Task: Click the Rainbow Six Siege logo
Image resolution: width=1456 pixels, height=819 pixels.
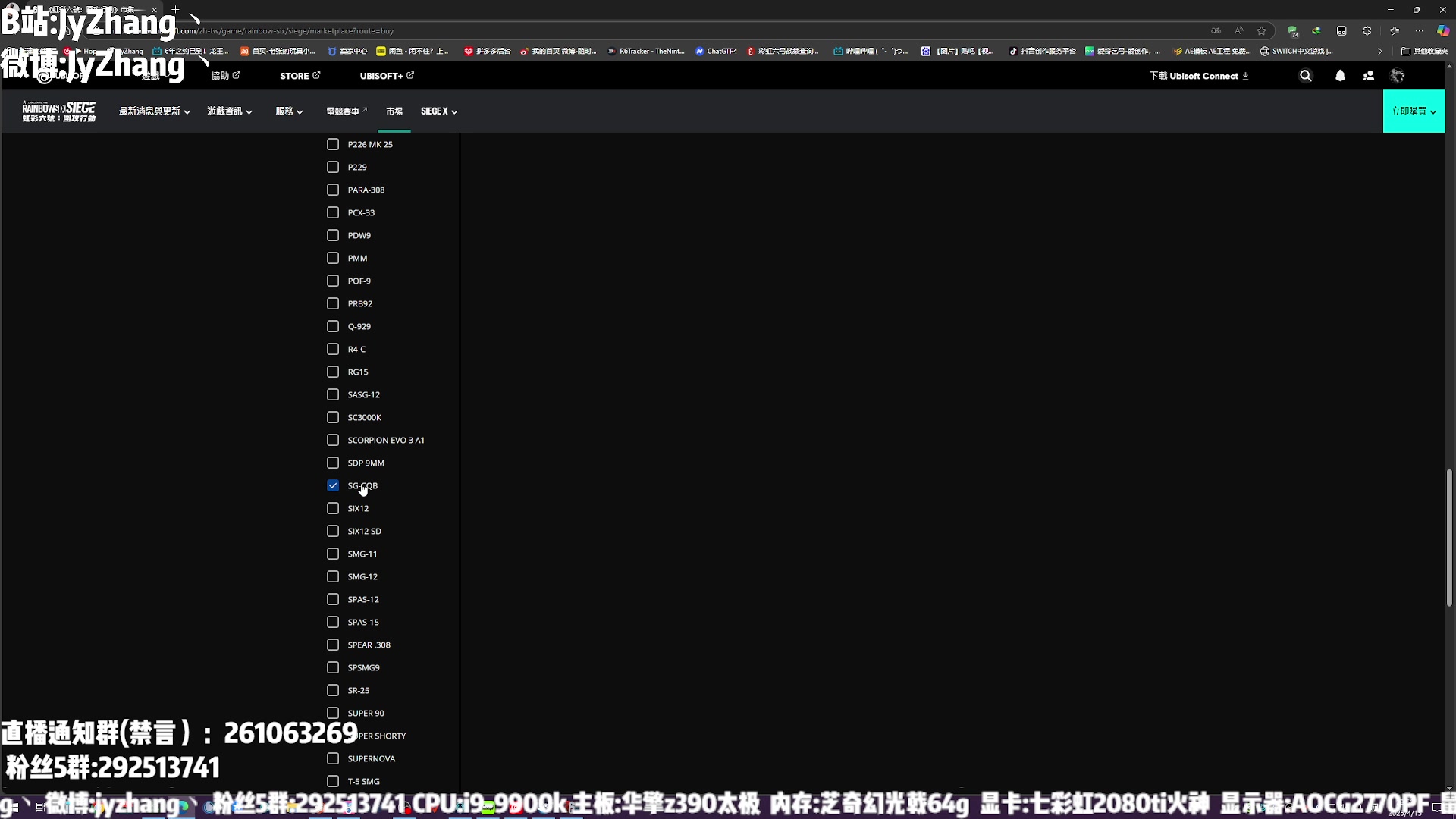Action: coord(59,111)
